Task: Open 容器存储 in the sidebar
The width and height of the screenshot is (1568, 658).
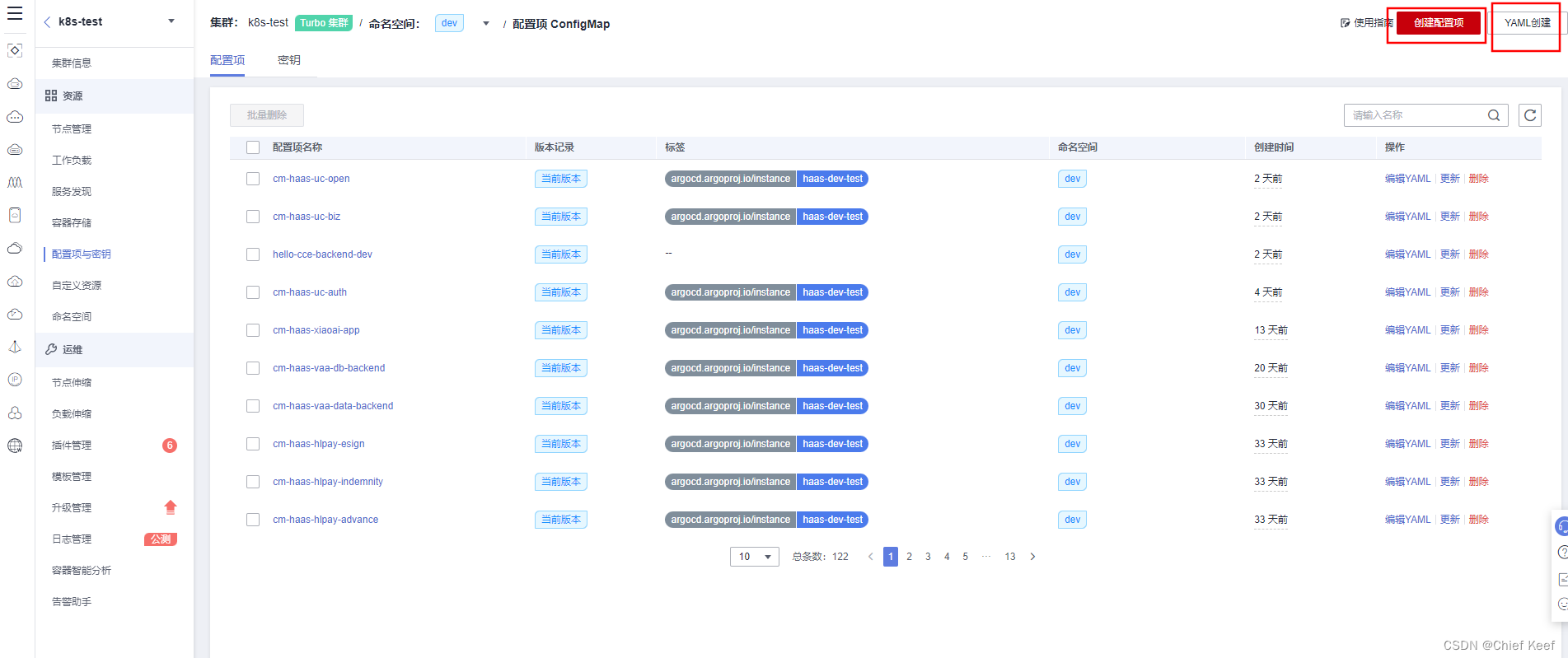Action: tap(72, 223)
